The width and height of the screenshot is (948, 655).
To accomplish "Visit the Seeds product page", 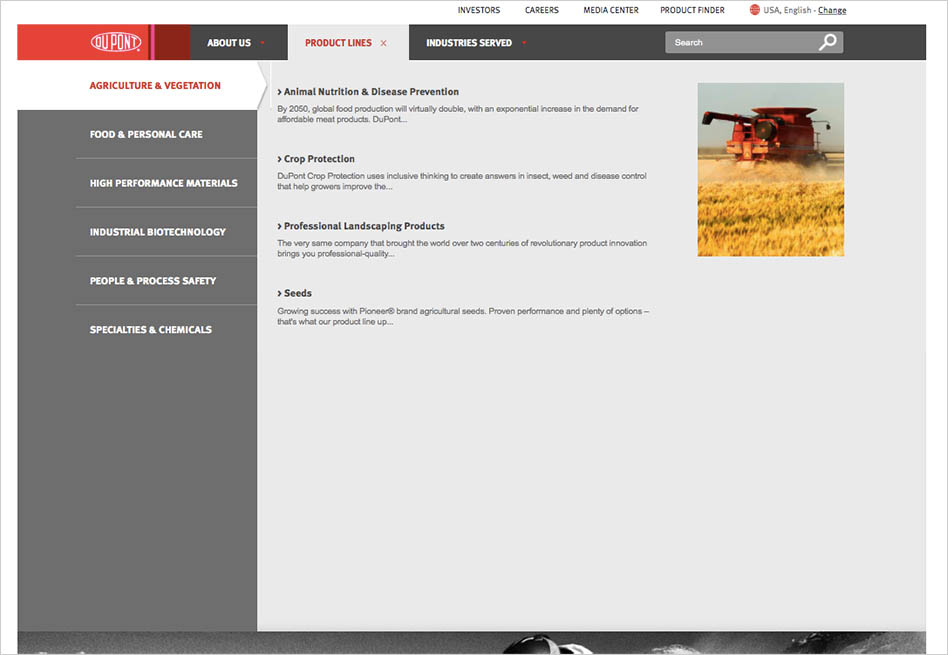I will pos(297,293).
